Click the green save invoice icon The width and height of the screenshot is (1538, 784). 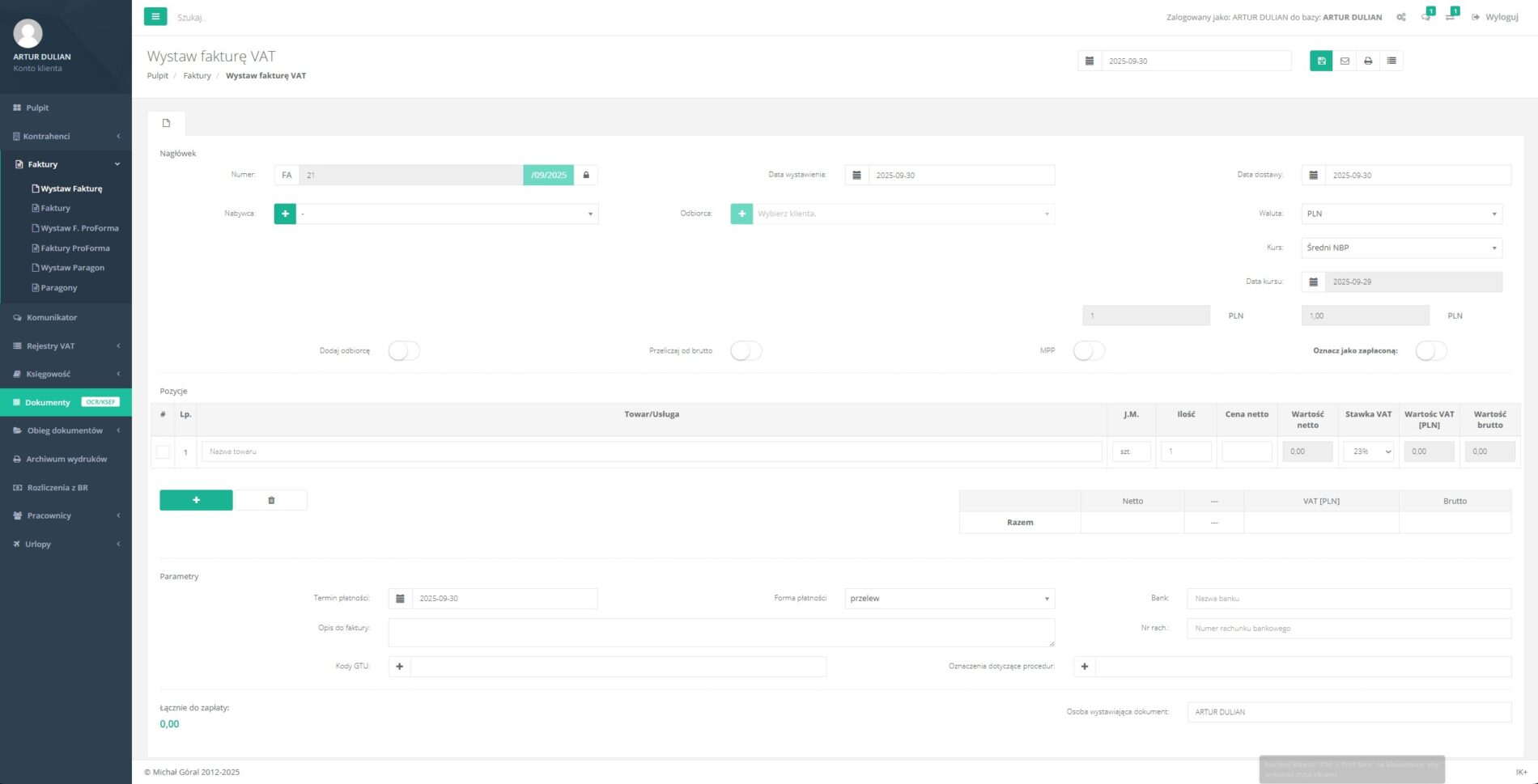(1321, 61)
